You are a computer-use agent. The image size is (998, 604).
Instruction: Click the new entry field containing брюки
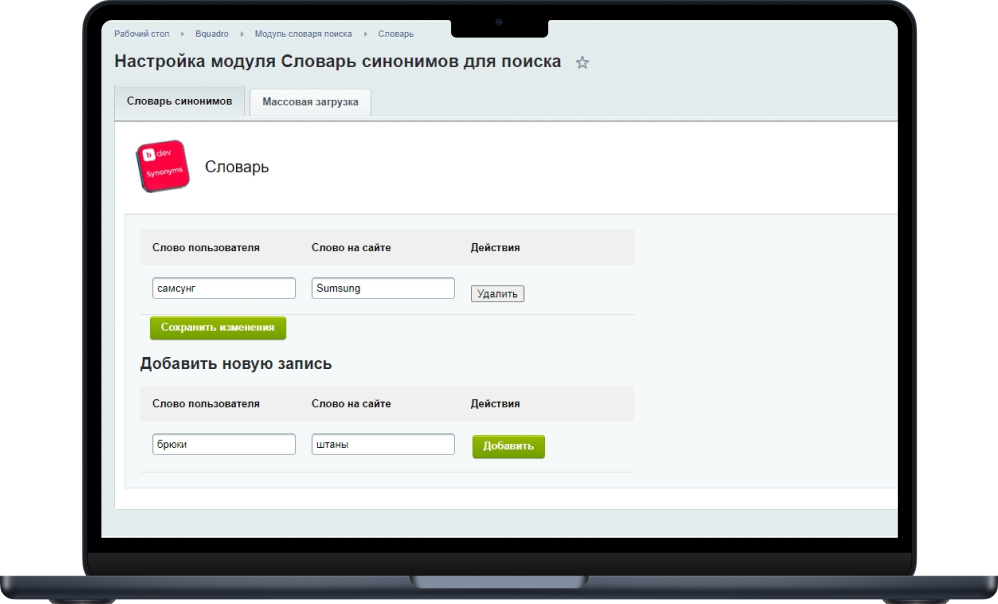point(224,444)
